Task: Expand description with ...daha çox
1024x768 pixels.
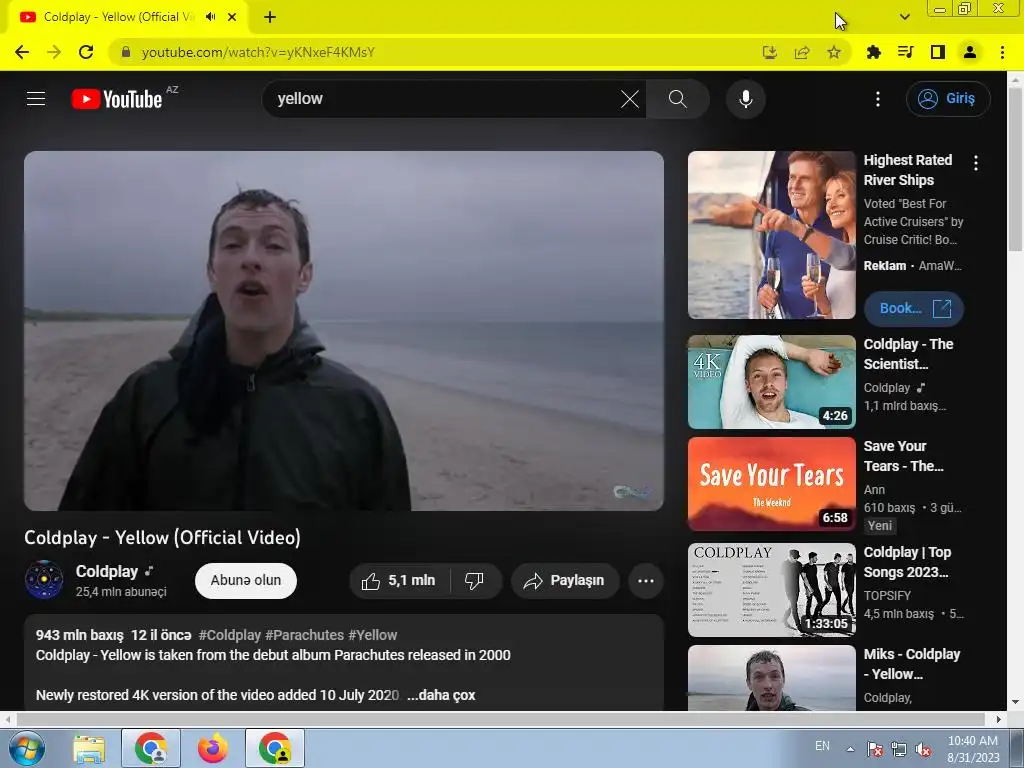Action: point(441,696)
